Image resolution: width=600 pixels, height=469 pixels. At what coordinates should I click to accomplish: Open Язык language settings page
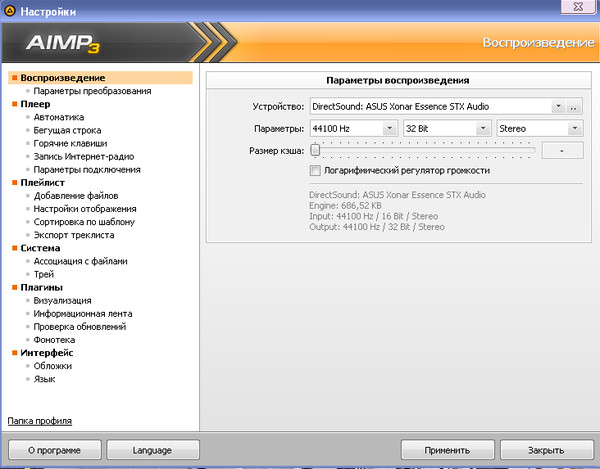[44, 379]
